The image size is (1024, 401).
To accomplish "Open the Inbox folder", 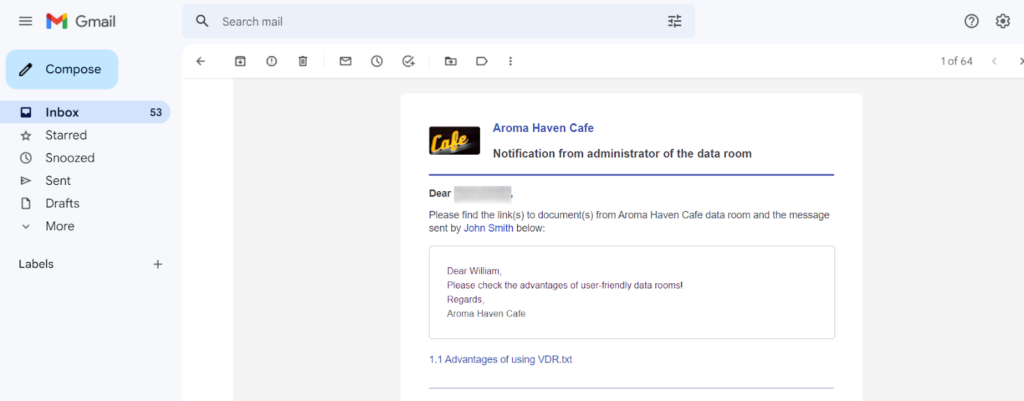I will tap(62, 112).
